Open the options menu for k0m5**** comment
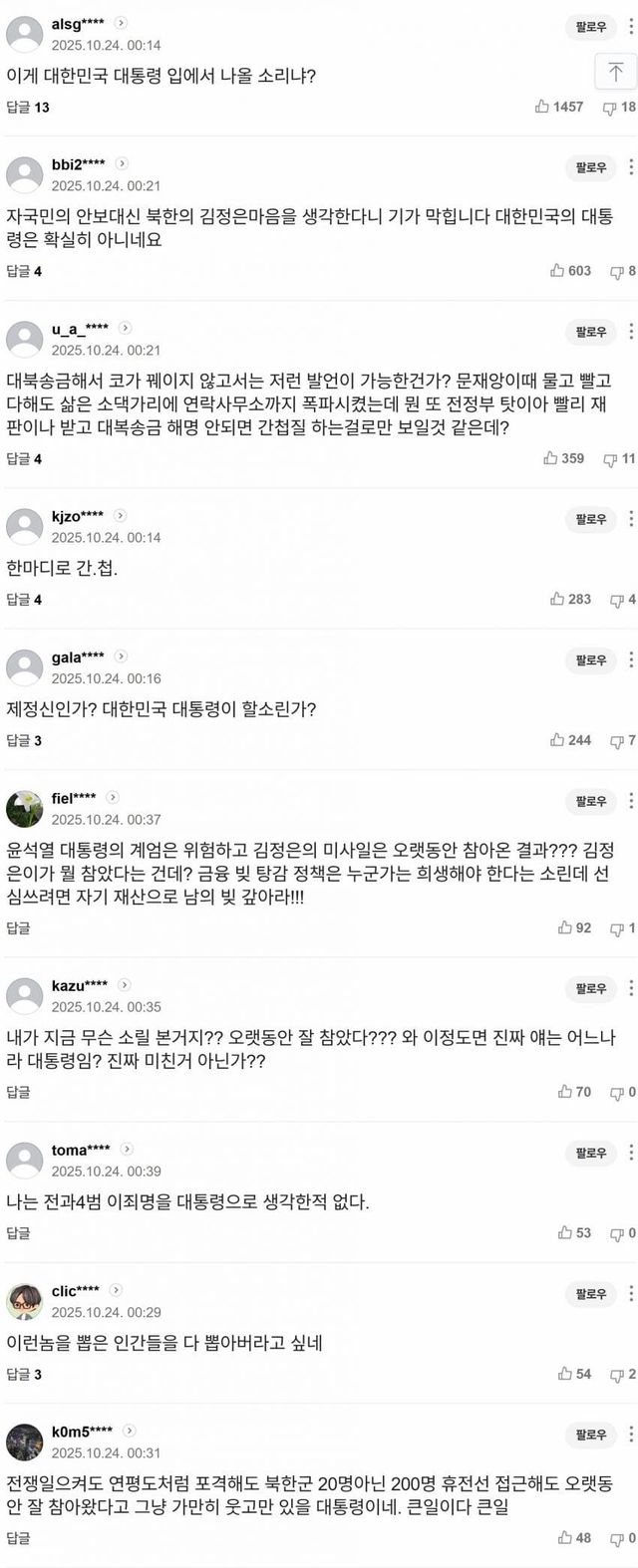 [631, 1435]
